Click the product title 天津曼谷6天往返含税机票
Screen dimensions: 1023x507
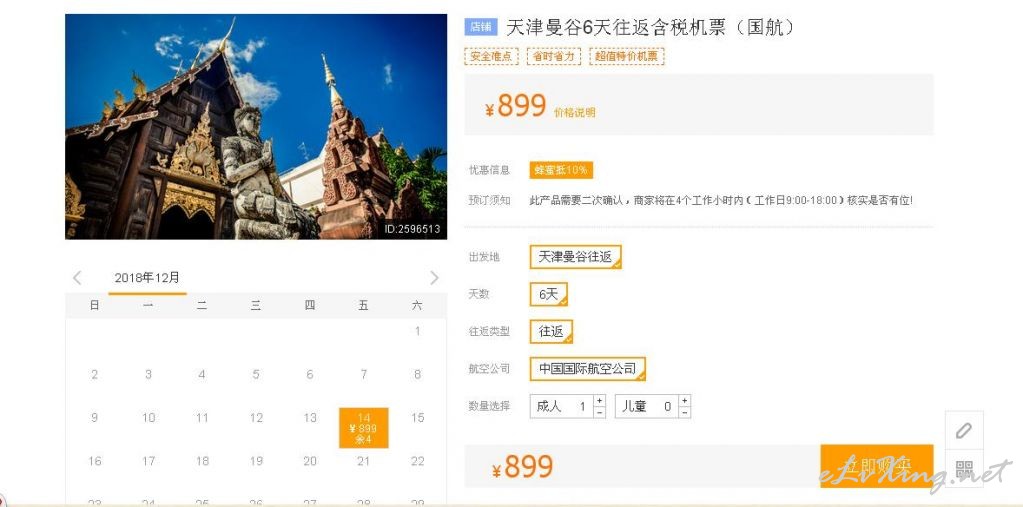[650, 27]
